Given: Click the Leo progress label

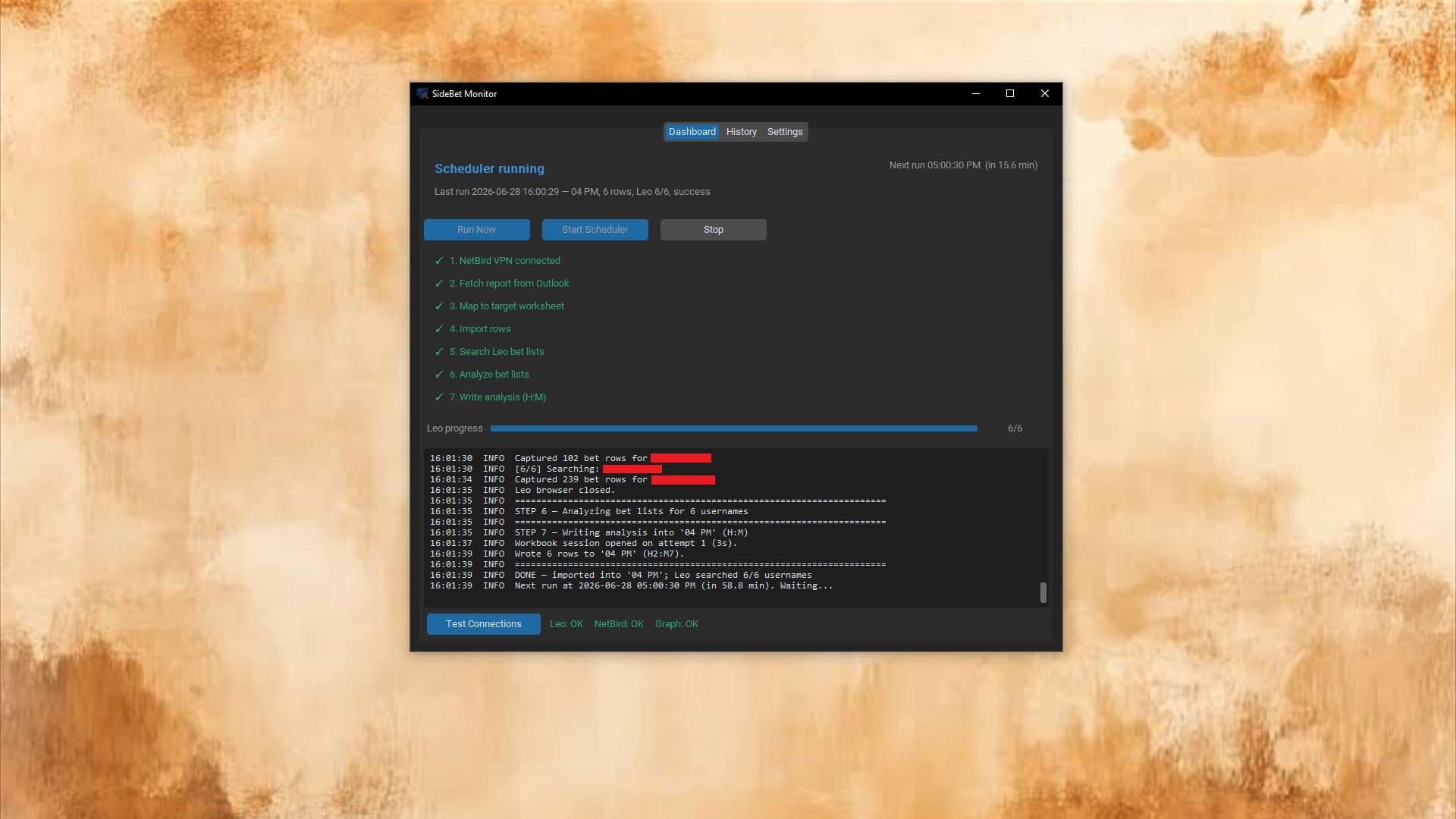Looking at the screenshot, I should coord(454,428).
